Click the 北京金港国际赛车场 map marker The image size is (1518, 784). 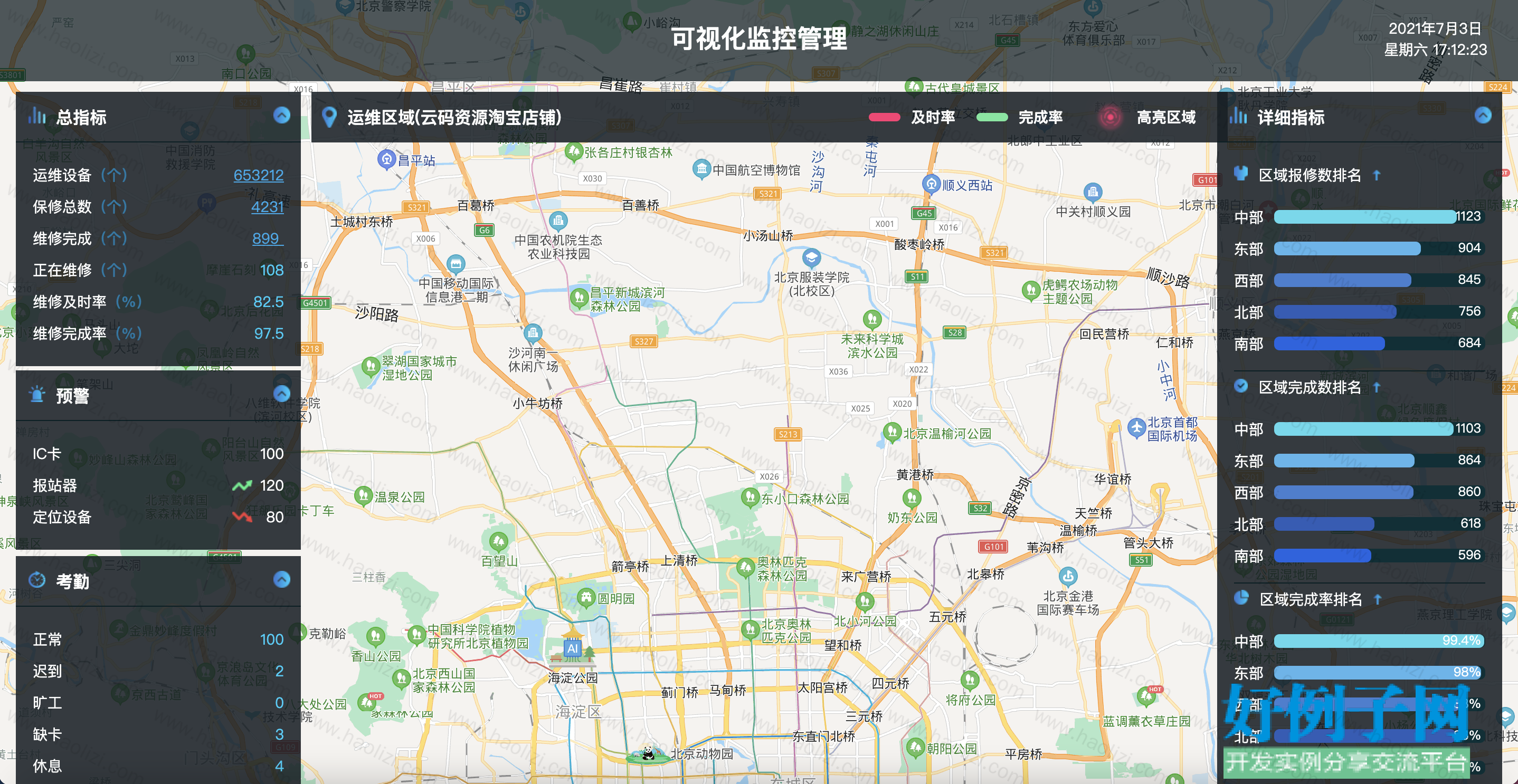(1068, 576)
